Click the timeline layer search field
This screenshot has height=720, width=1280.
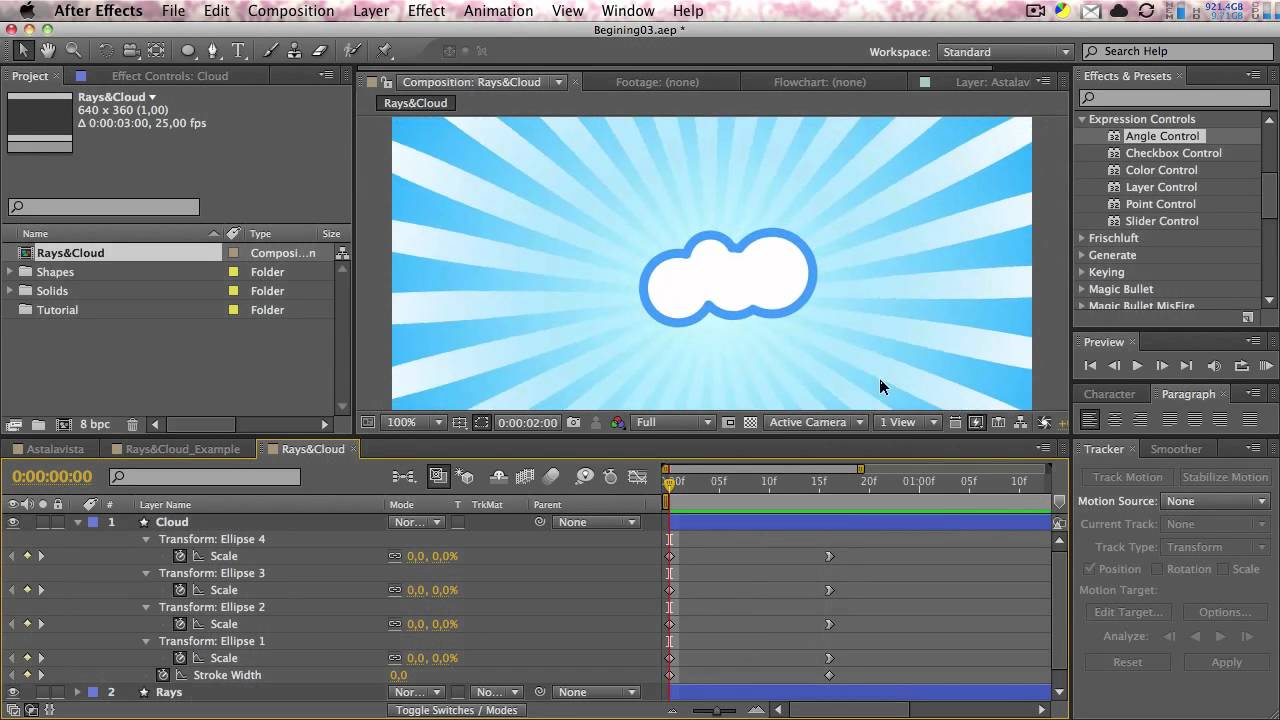pyautogui.click(x=204, y=477)
